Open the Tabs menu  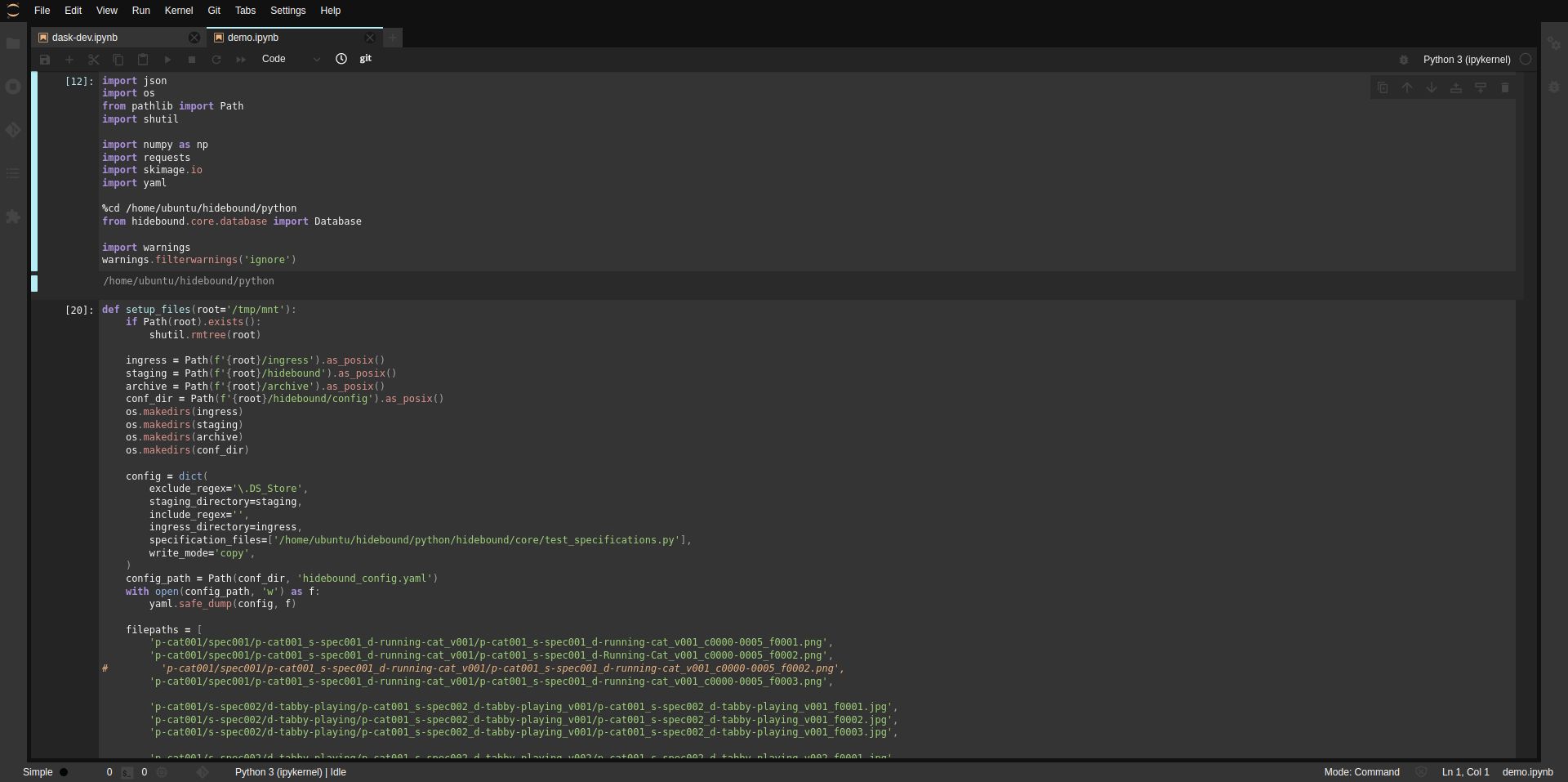245,11
